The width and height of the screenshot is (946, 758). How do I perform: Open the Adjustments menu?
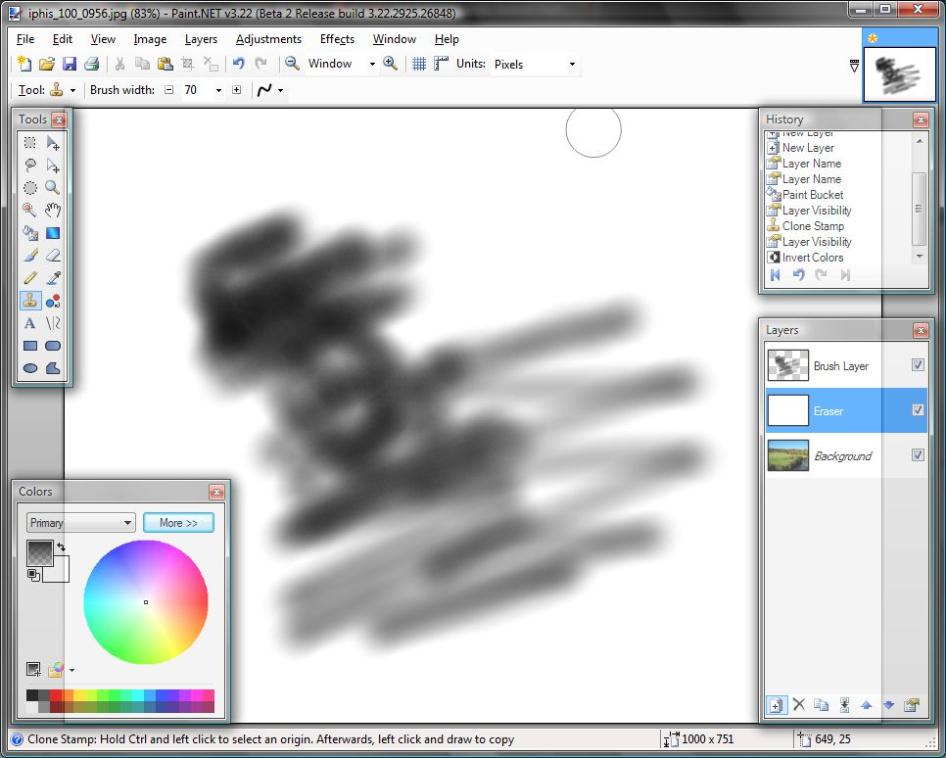tap(268, 39)
